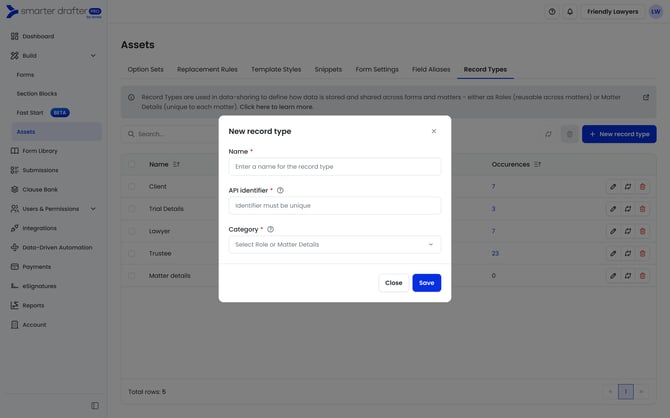Image resolution: width=670 pixels, height=418 pixels.
Task: Click the Friendly Lawyers account button
Action: coord(613,12)
